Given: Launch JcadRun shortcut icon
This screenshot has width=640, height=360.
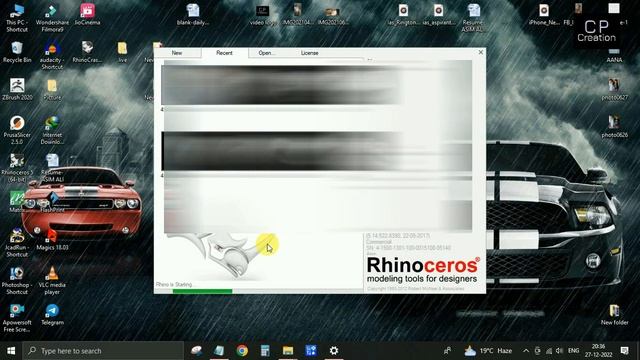Looking at the screenshot, I should [17, 243].
